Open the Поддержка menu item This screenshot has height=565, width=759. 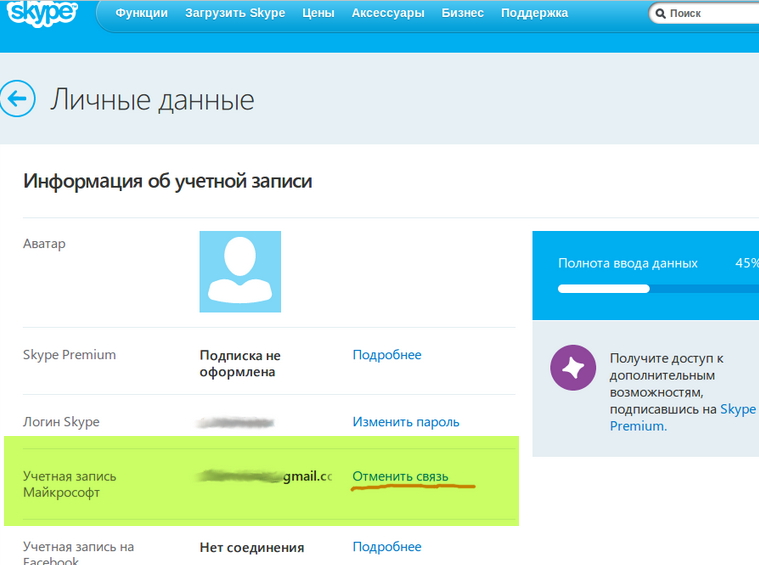[534, 13]
